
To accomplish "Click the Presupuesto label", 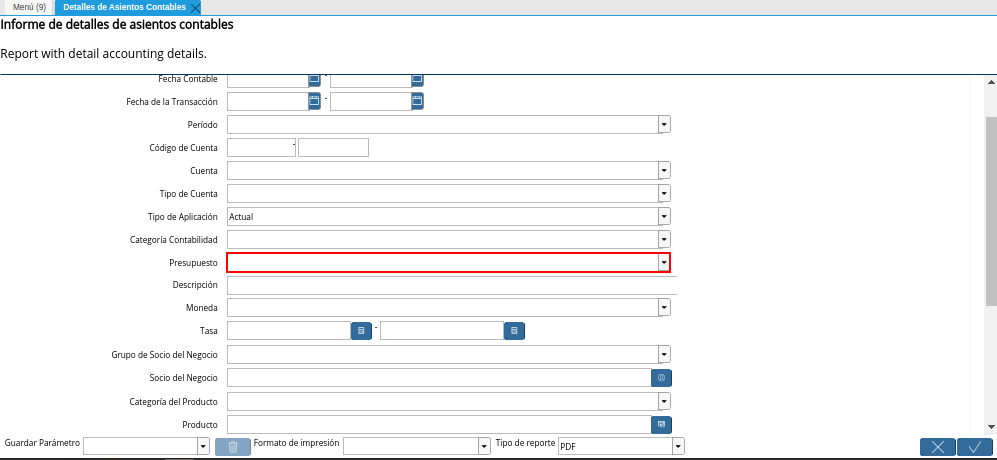I will click(193, 262).
